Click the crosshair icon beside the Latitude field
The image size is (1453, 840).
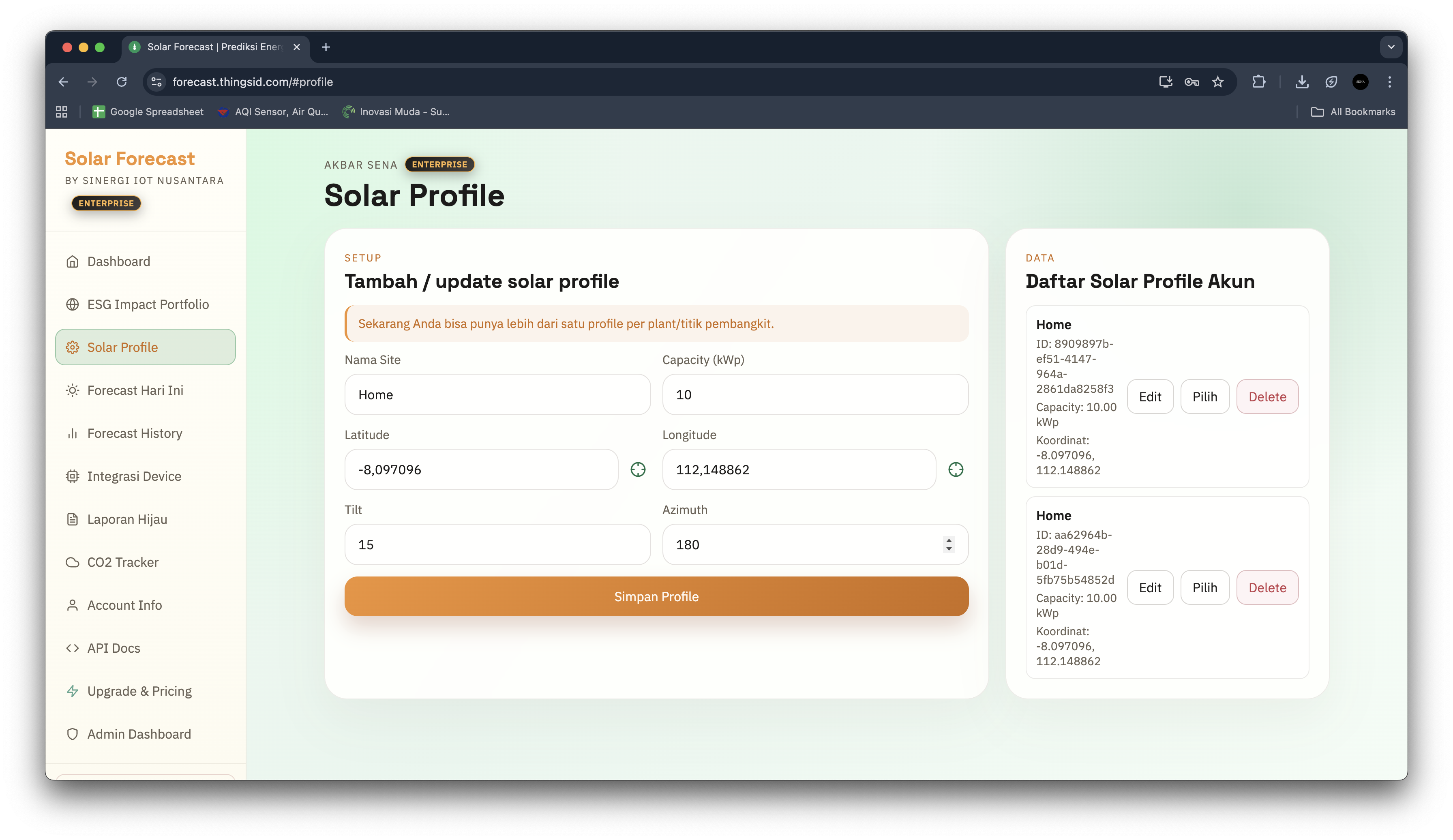638,469
